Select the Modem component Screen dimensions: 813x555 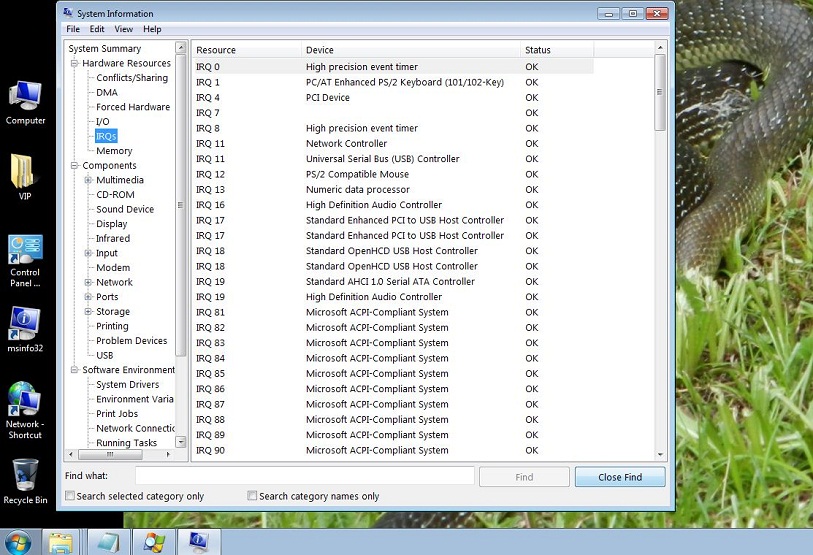pyautogui.click(x=113, y=268)
